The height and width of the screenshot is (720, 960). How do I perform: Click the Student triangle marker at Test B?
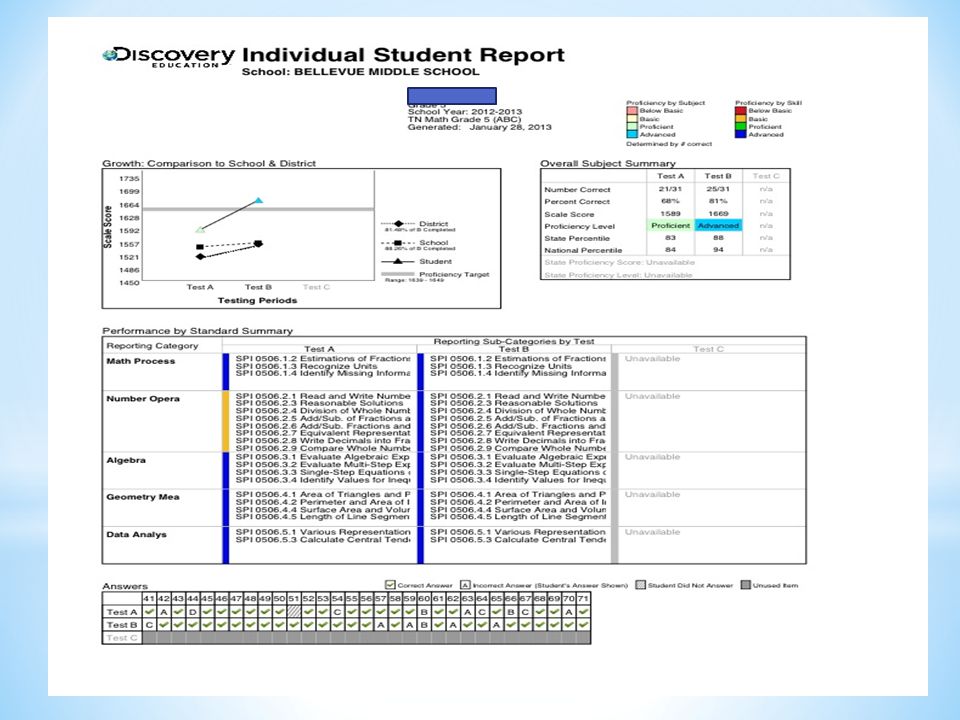[x=258, y=200]
